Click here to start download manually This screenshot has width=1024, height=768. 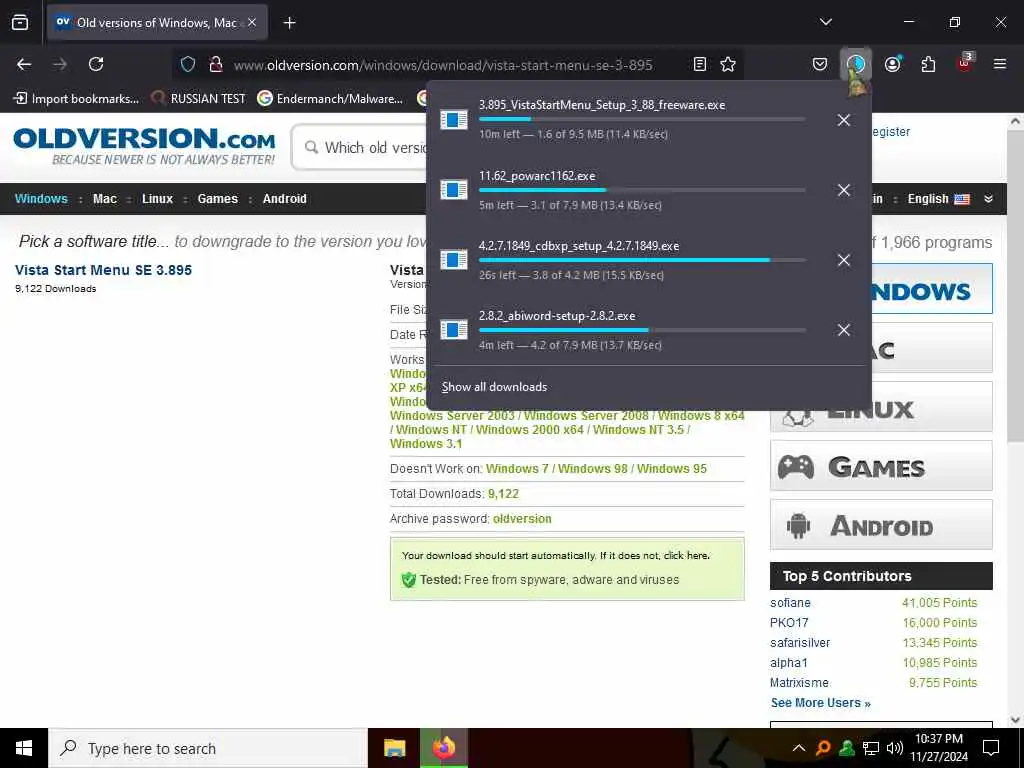(x=686, y=555)
